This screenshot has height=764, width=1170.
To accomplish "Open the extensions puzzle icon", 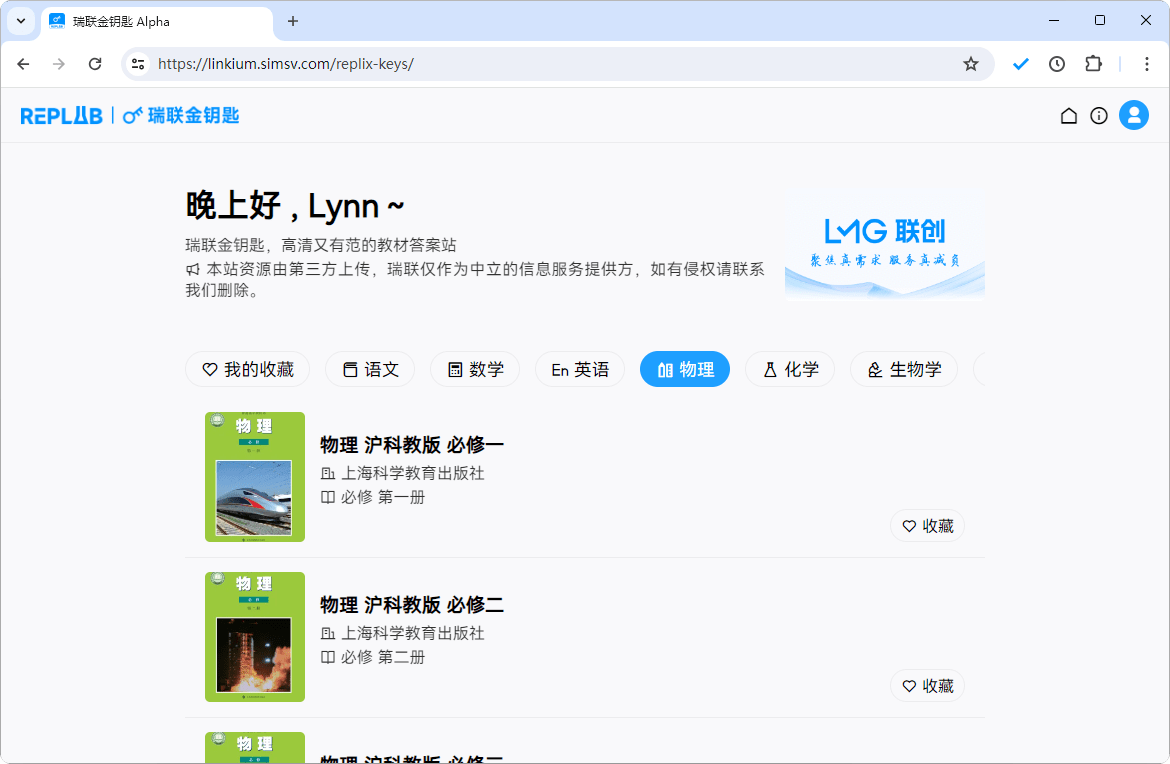I will (1093, 64).
